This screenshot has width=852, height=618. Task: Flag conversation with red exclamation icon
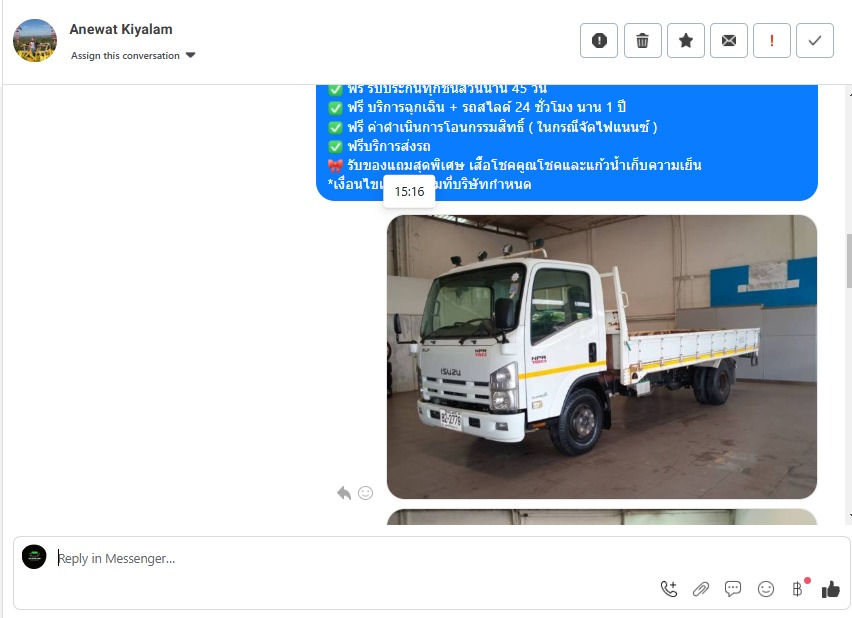tap(772, 40)
